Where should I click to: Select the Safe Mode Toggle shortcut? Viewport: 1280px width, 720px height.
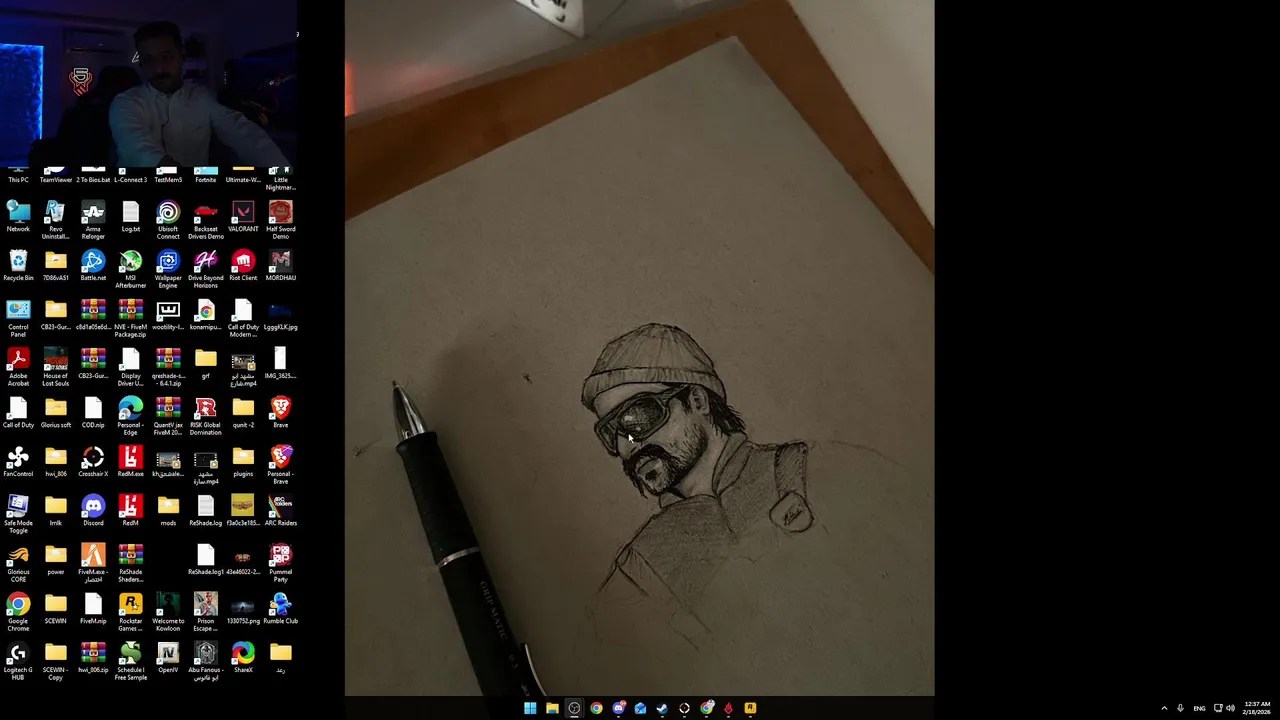(18, 514)
